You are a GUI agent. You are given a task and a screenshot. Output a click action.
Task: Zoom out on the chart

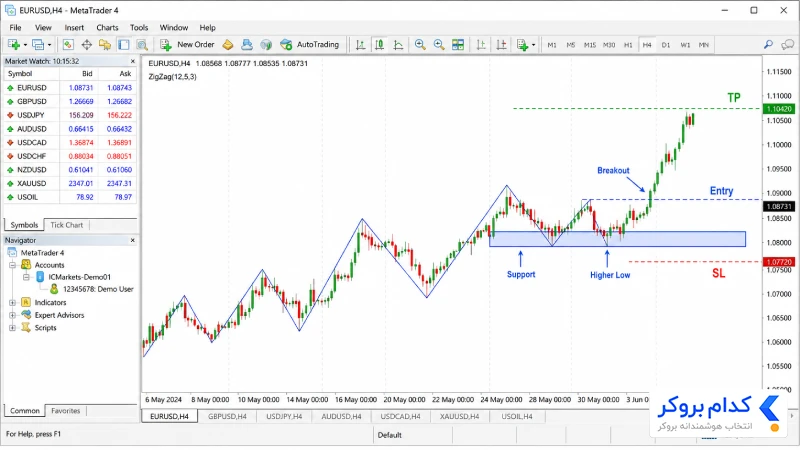(x=439, y=45)
